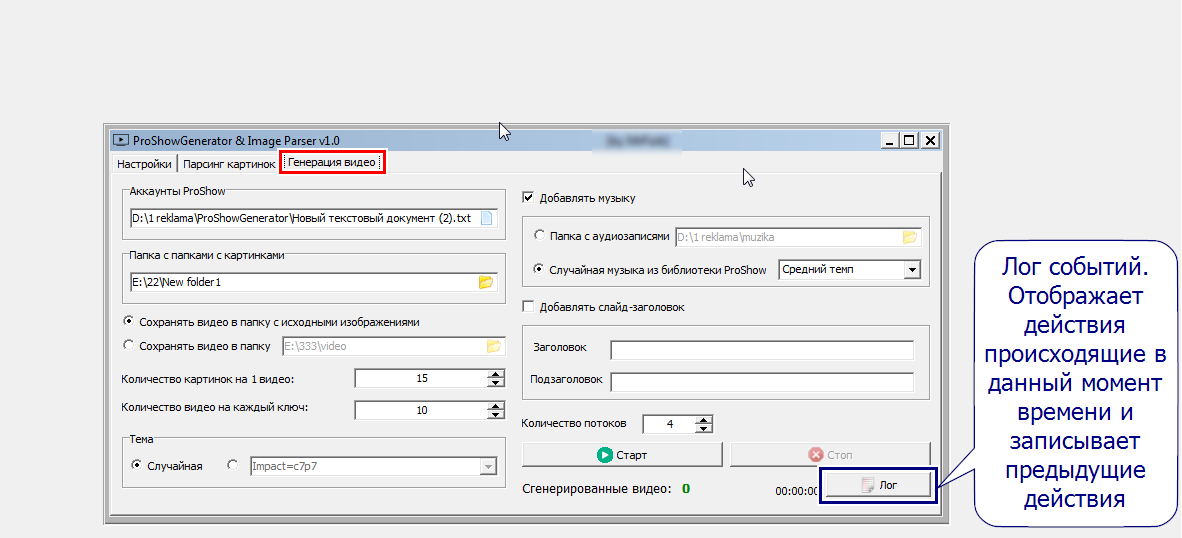Expand the Средний темп tempo dropdown
Viewport: 1182px width, 538px height.
point(912,270)
